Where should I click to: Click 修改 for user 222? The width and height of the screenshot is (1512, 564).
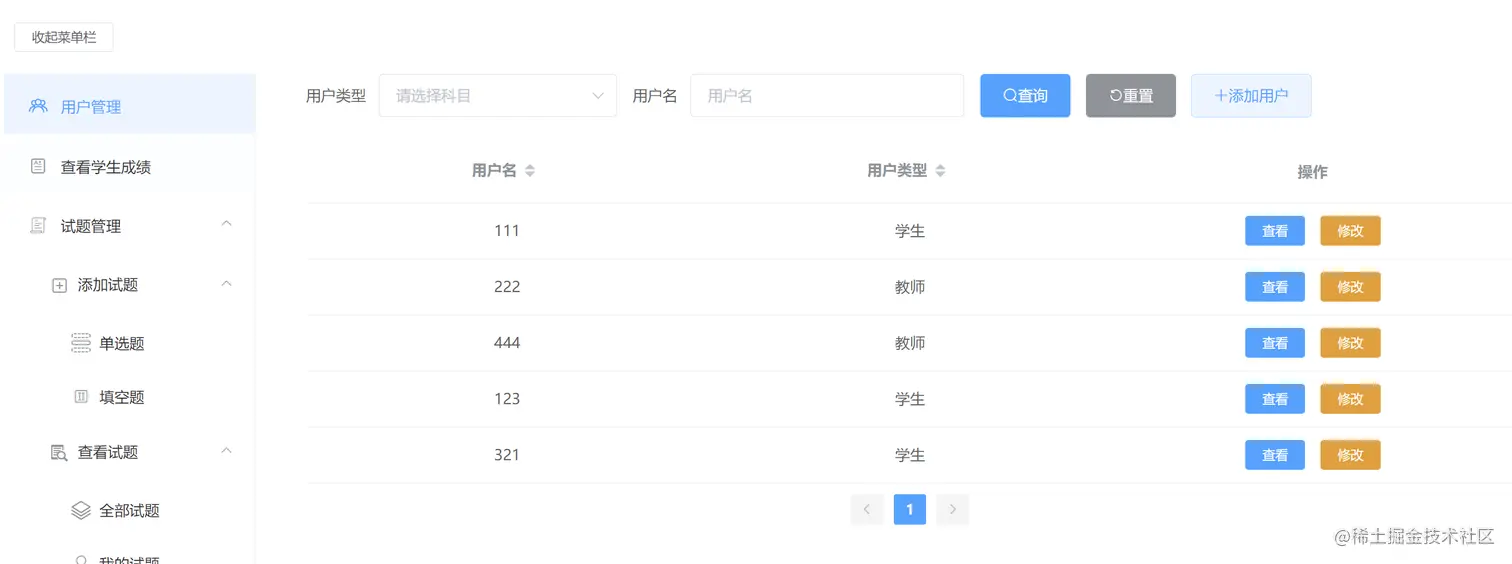click(1351, 287)
